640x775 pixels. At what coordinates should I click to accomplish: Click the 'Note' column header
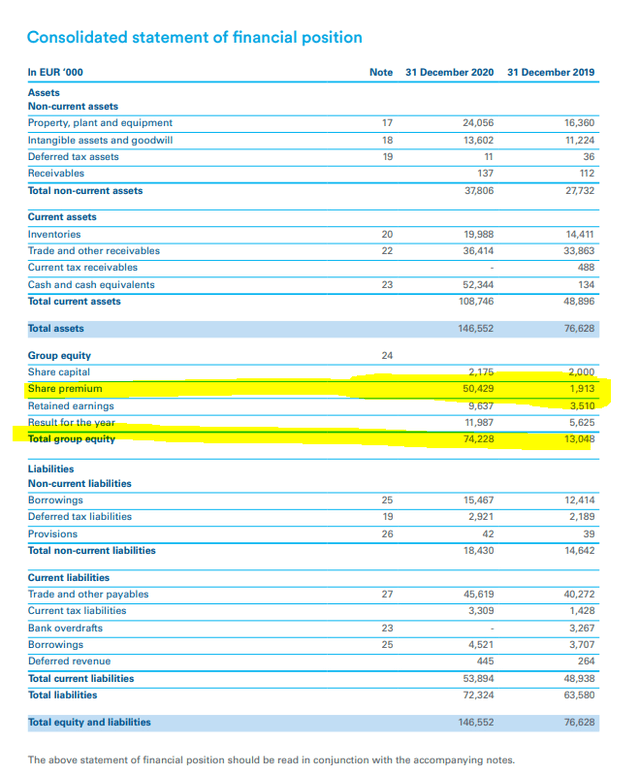click(x=381, y=72)
